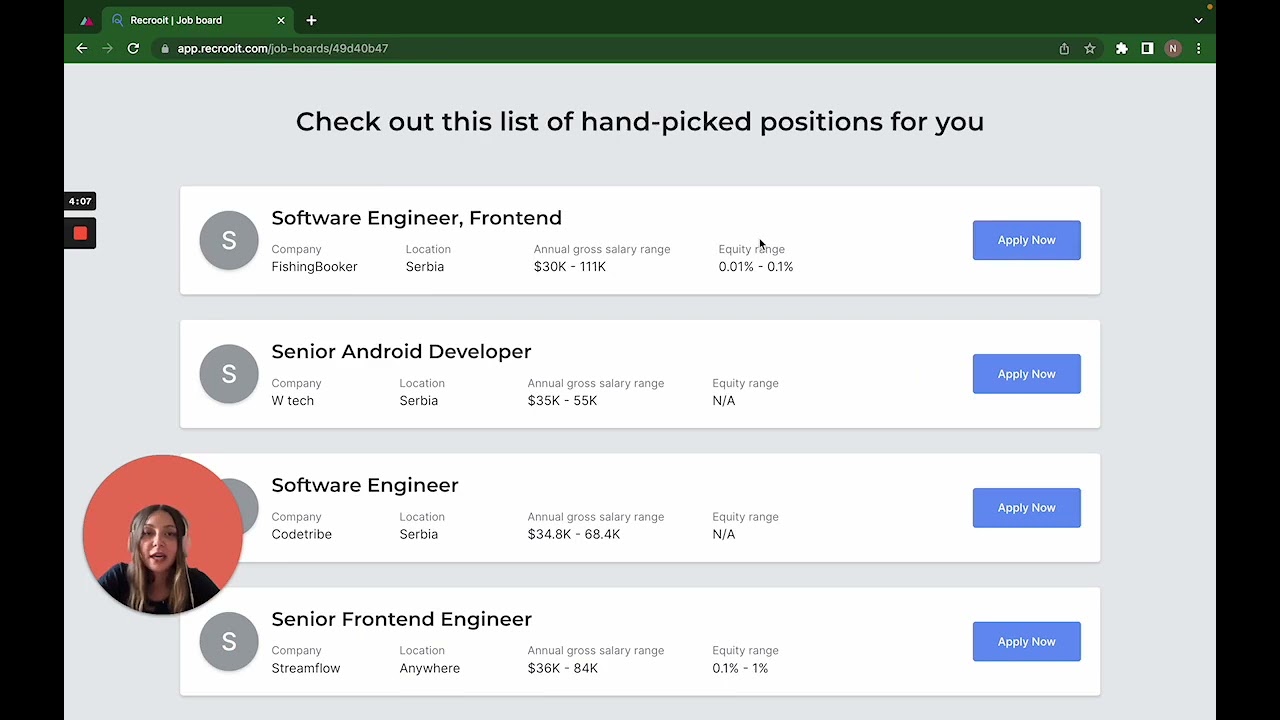Click the browser forward arrow
The width and height of the screenshot is (1280, 720).
click(x=107, y=48)
